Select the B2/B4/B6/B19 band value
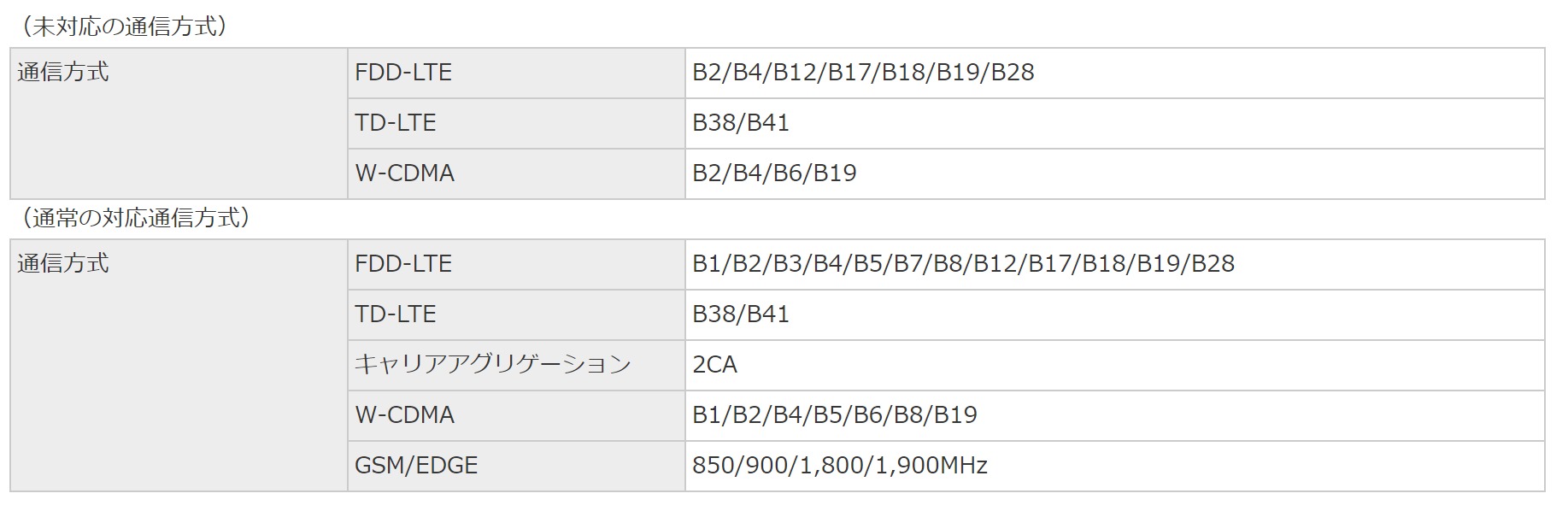Image resolution: width=1568 pixels, height=511 pixels. 774,173
